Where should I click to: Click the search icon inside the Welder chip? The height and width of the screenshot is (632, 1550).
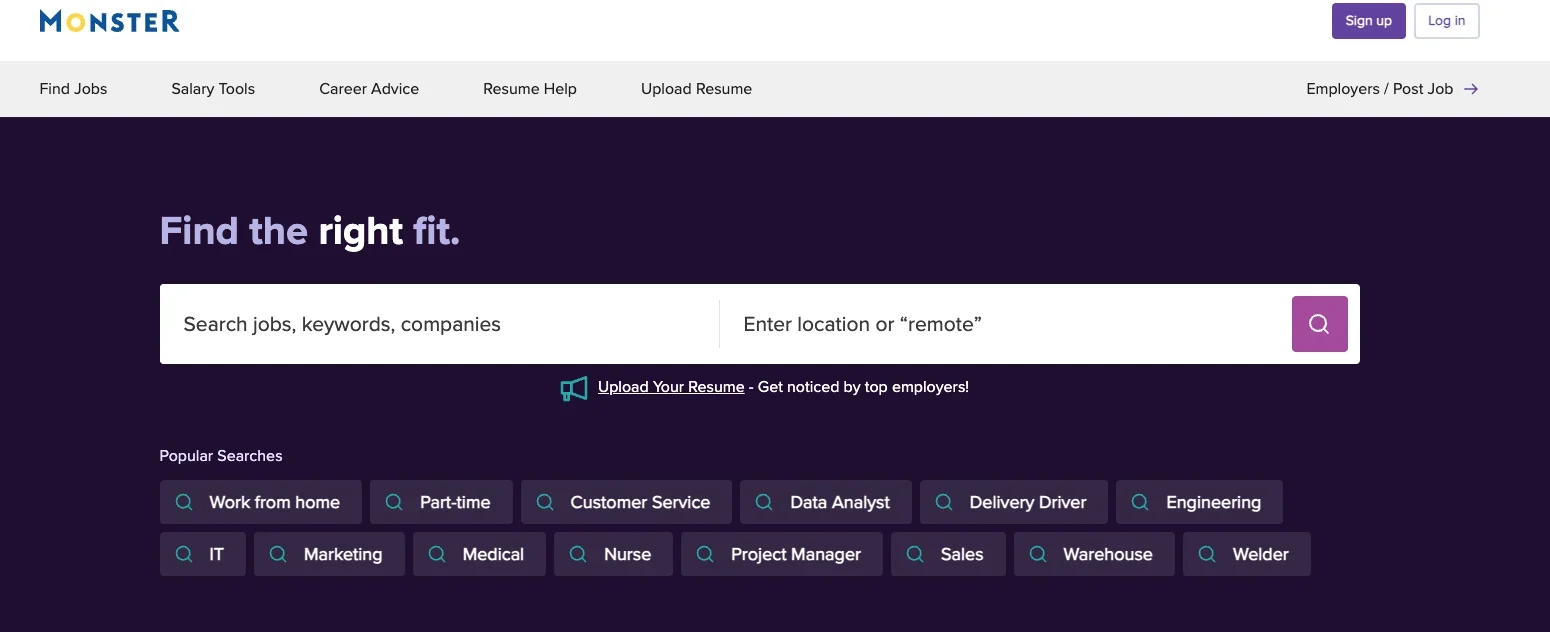1206,553
